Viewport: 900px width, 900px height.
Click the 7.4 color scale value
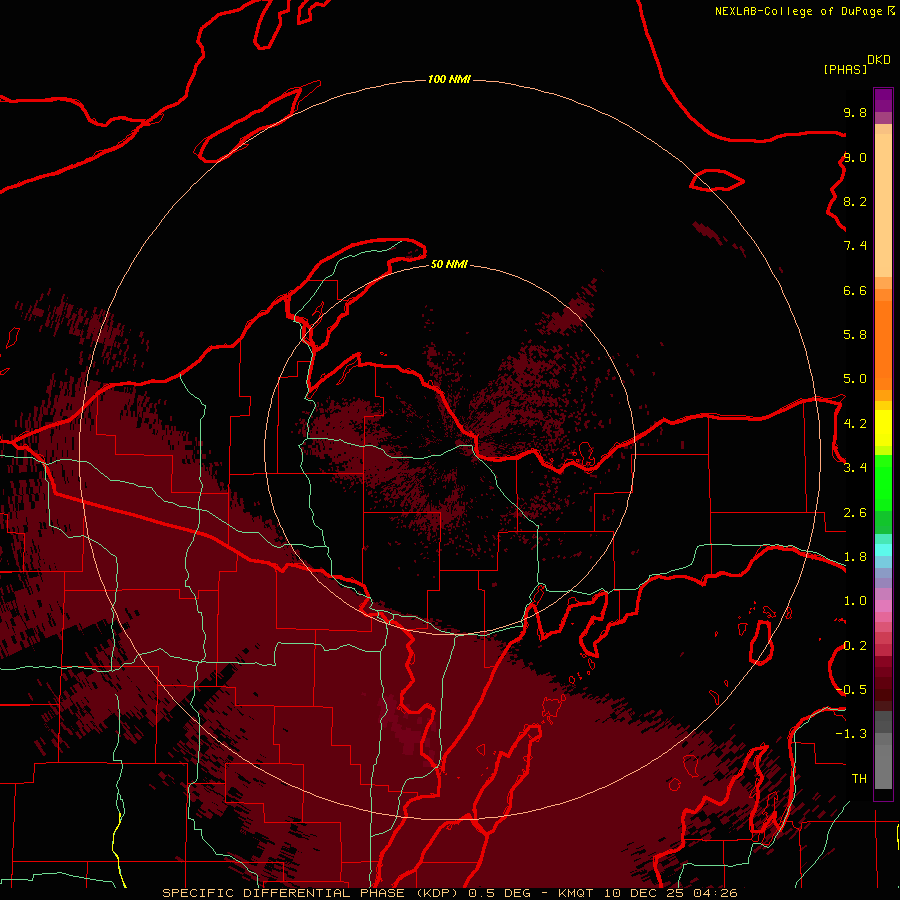tap(855, 246)
